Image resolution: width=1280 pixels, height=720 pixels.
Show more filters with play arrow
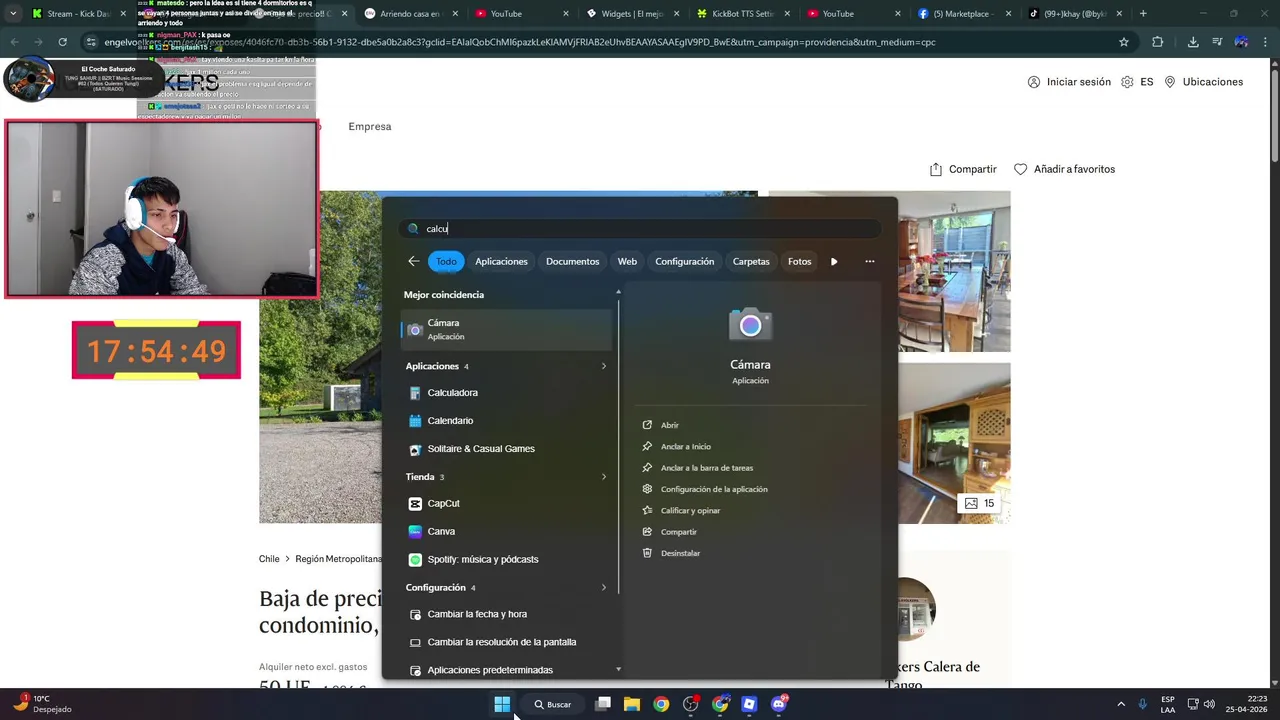(834, 262)
